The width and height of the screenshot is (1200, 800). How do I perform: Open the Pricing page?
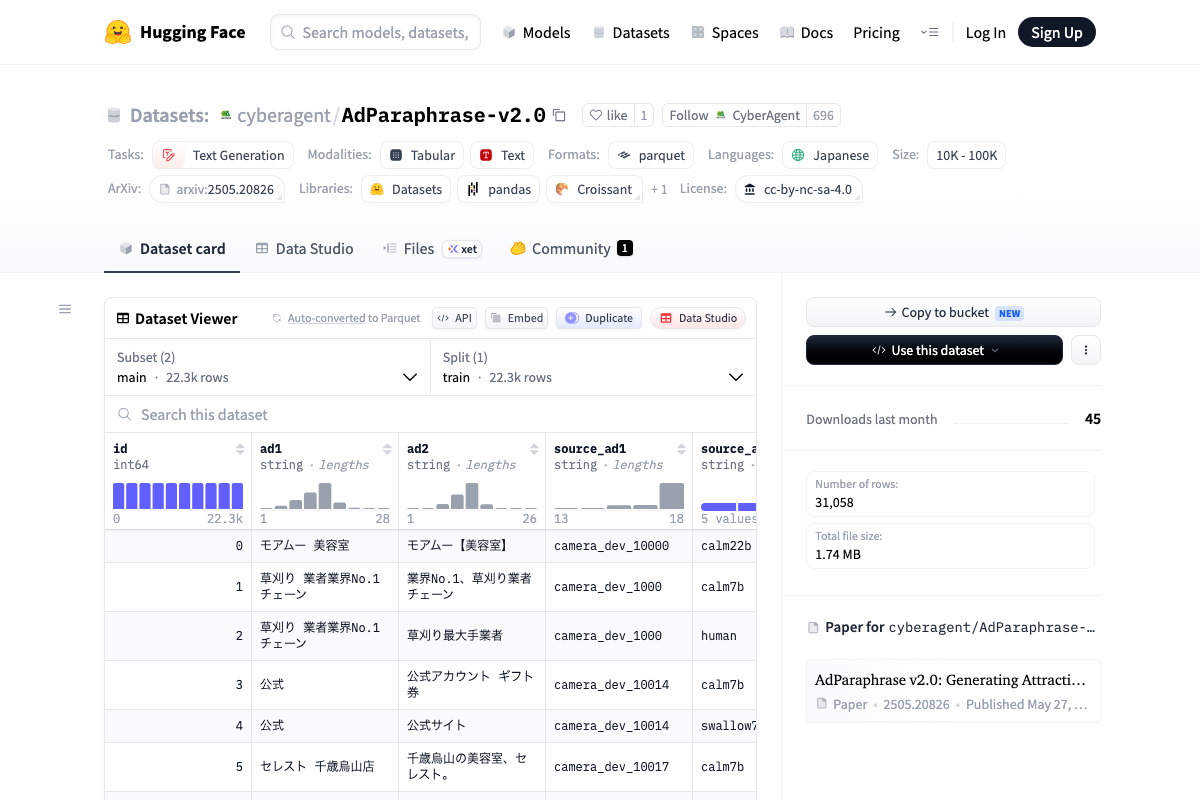click(x=876, y=33)
